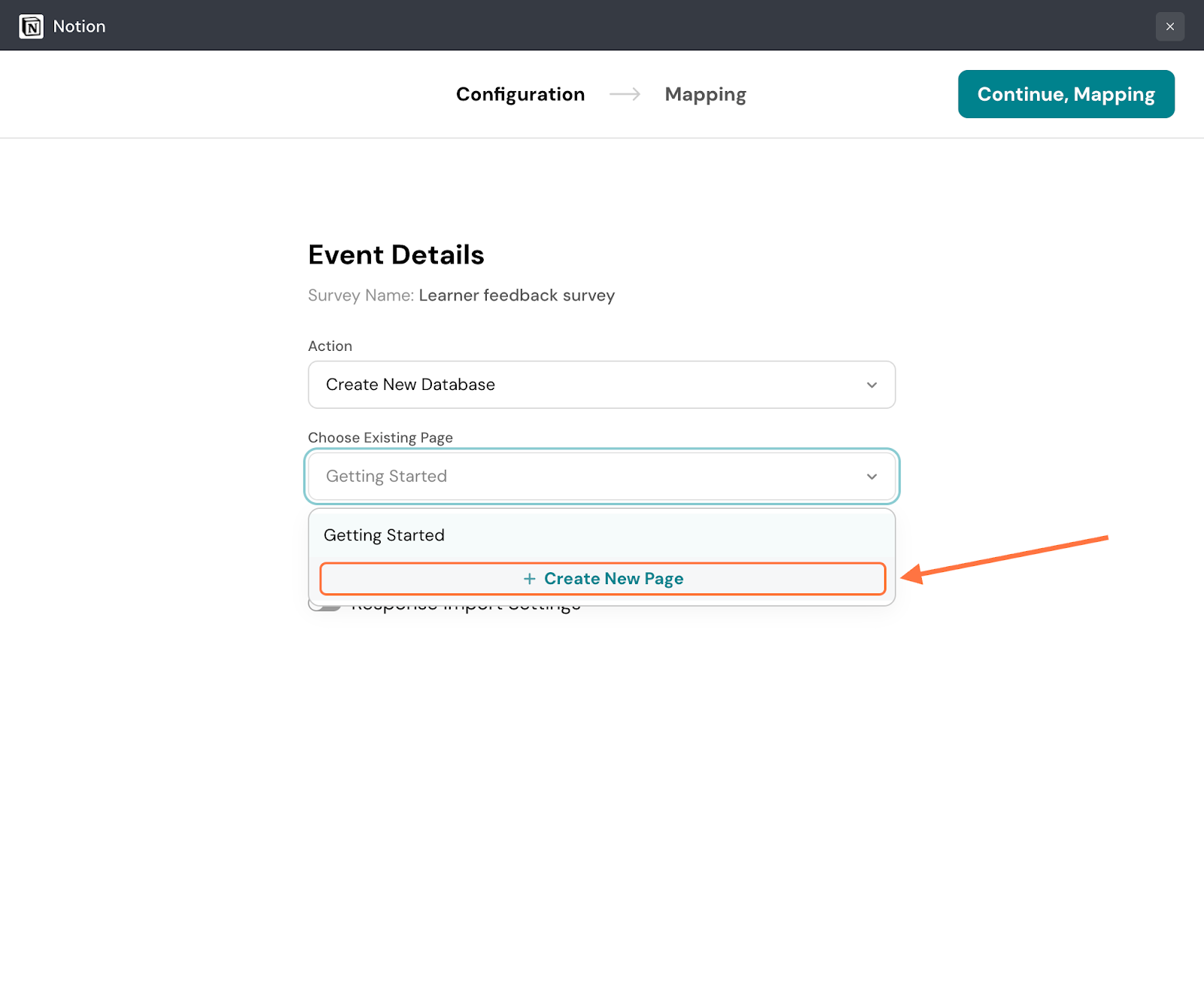
Task: Click the Notion logo icon
Action: click(31, 26)
